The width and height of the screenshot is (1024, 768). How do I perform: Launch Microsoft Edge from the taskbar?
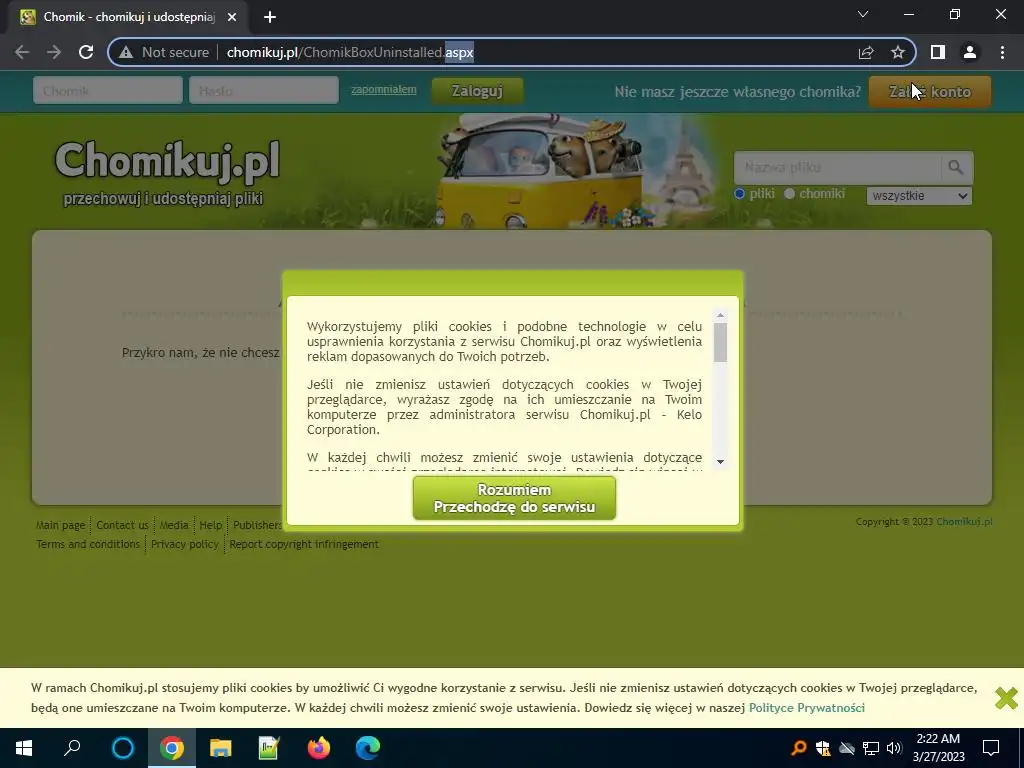tap(368, 748)
